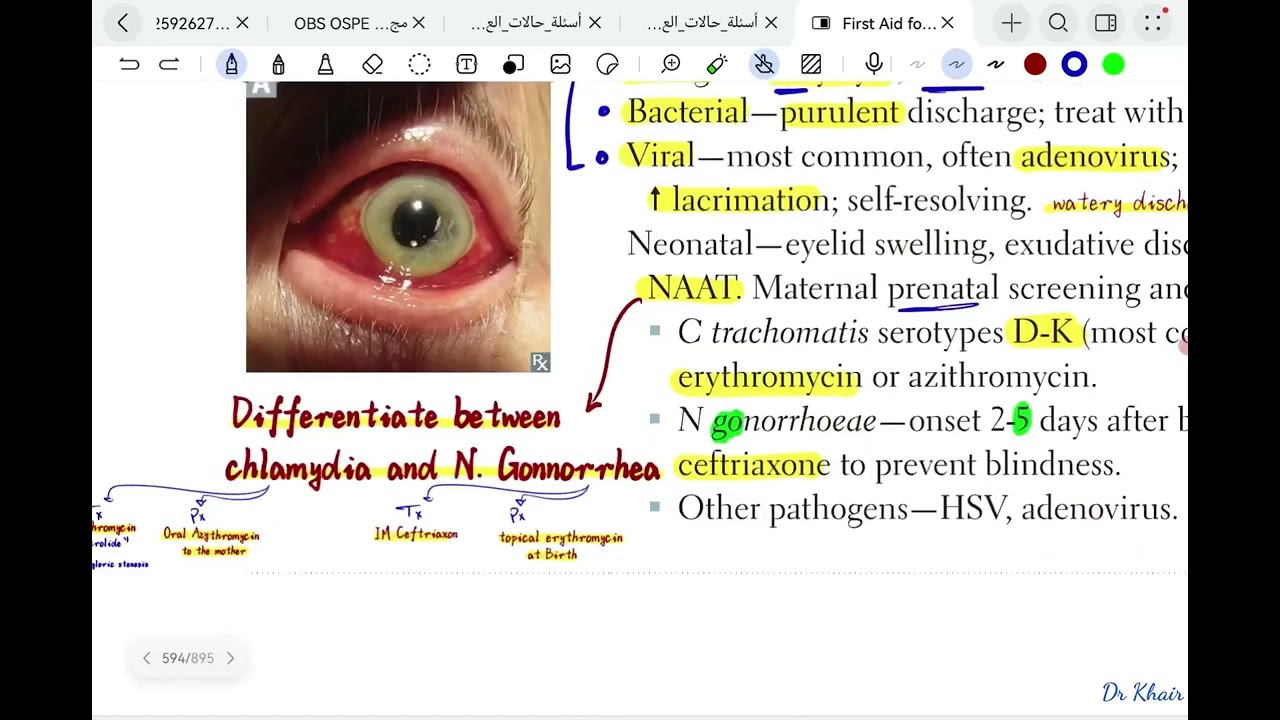This screenshot has height=720, width=1280.
Task: Close the third أسئلة_حالات tab
Action: click(595, 23)
